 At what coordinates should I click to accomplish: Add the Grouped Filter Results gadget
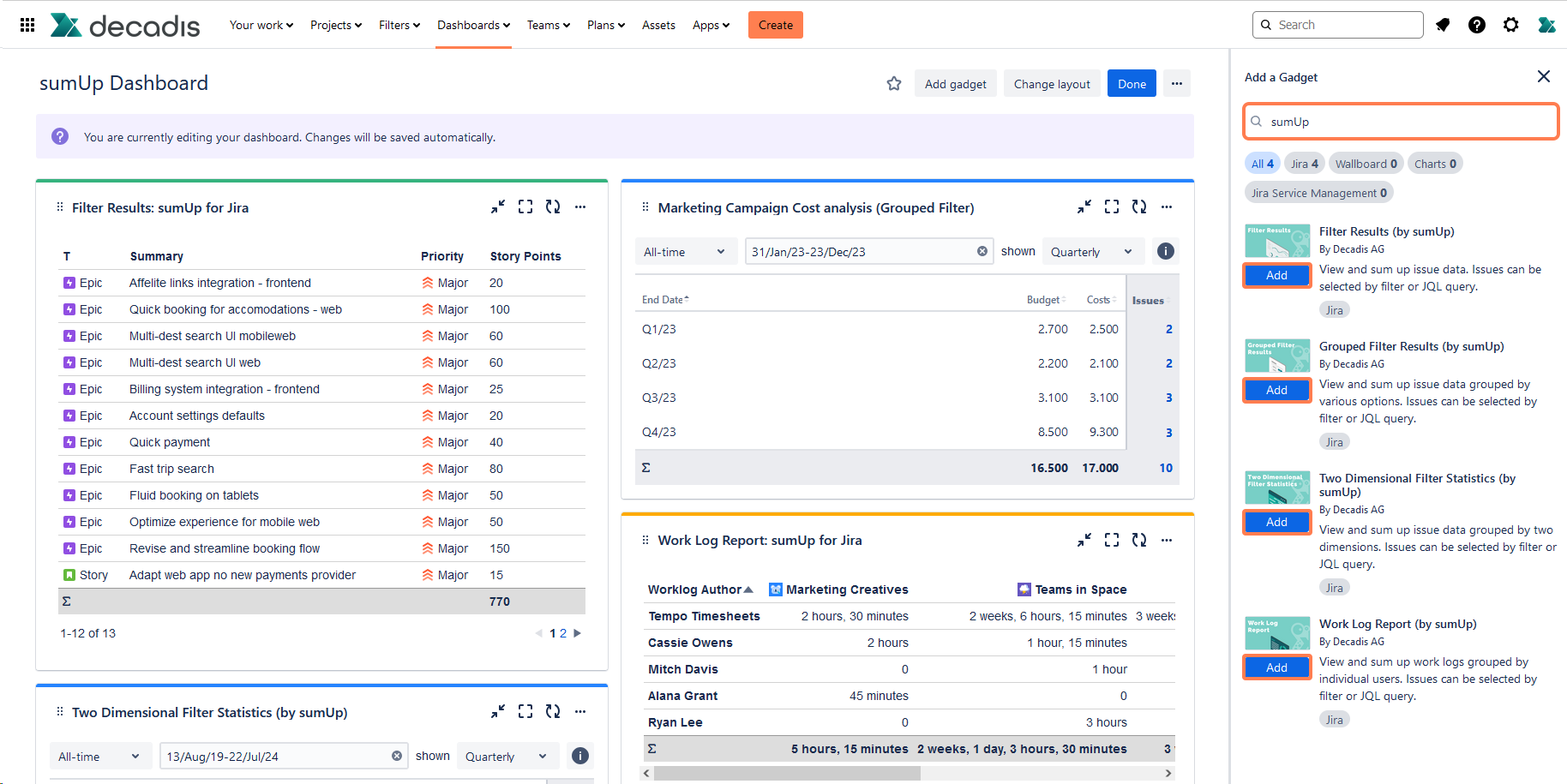(1276, 390)
